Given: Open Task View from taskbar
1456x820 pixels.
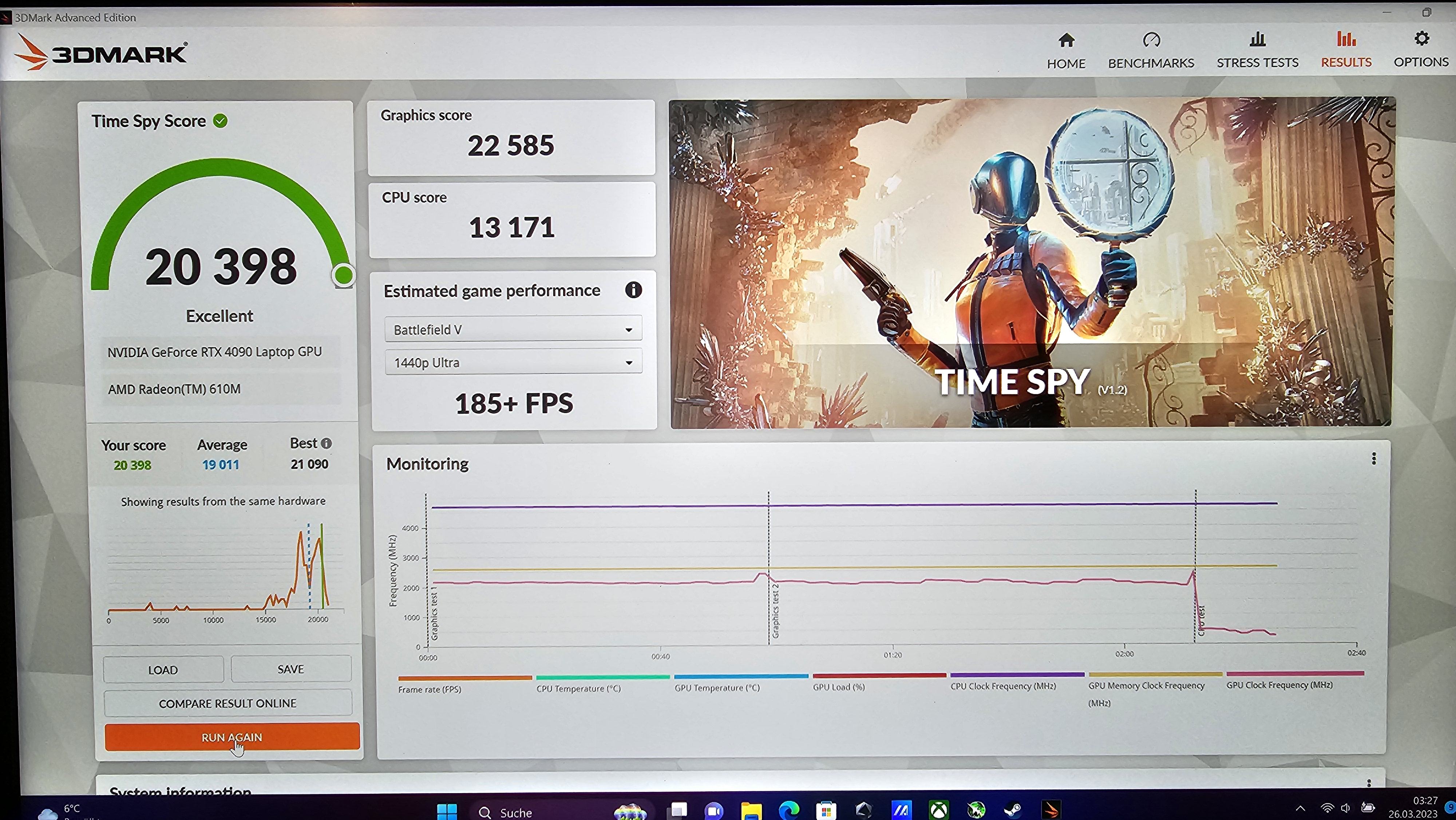Looking at the screenshot, I should tap(677, 811).
